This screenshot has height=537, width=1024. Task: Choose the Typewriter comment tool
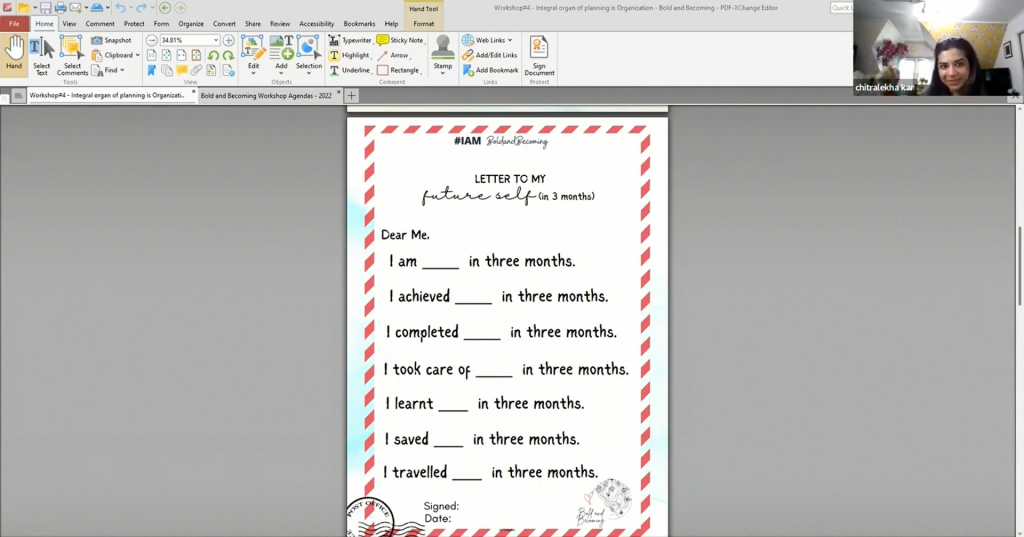coord(350,40)
